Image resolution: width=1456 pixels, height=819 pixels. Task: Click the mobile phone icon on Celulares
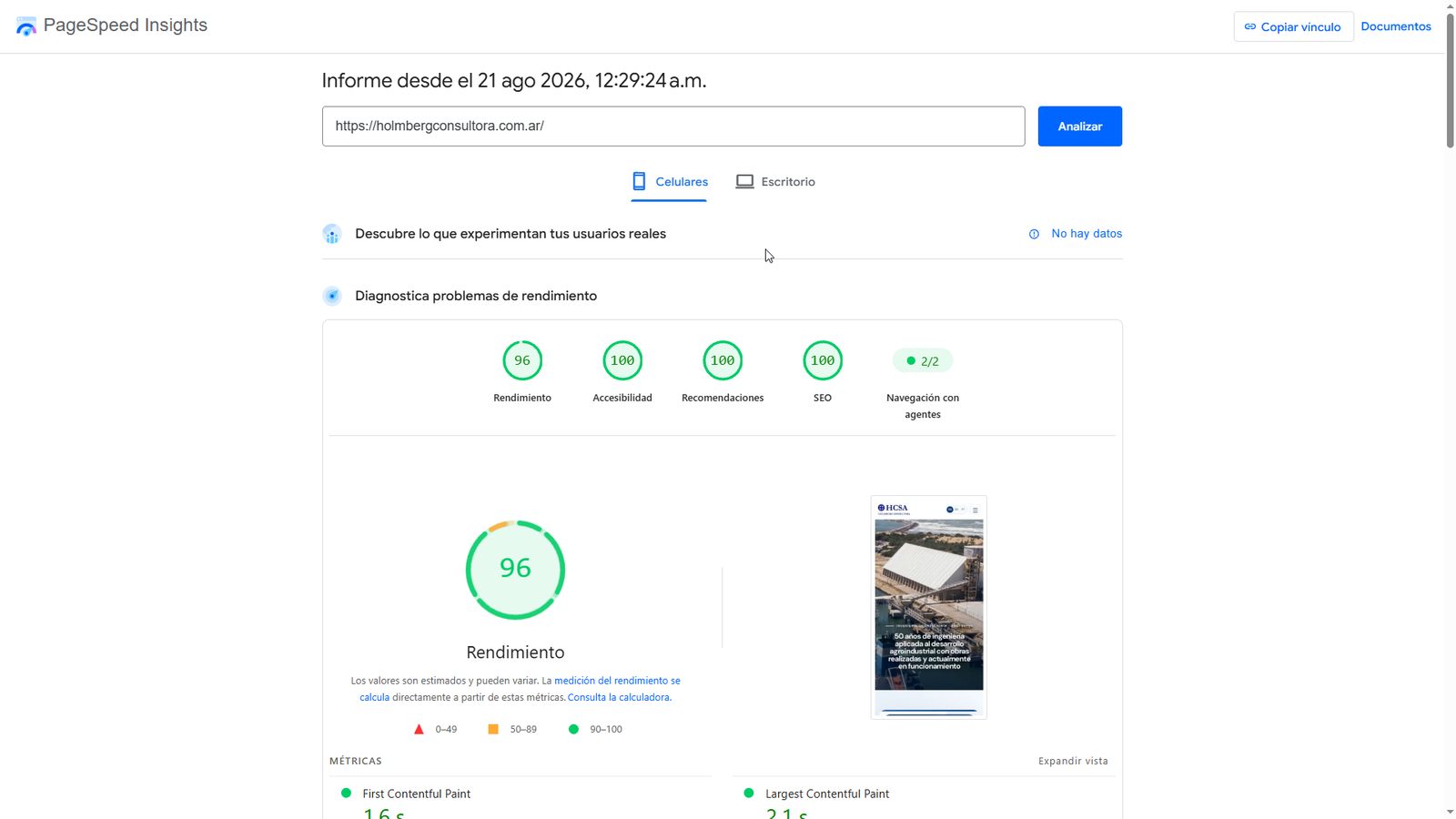click(639, 182)
